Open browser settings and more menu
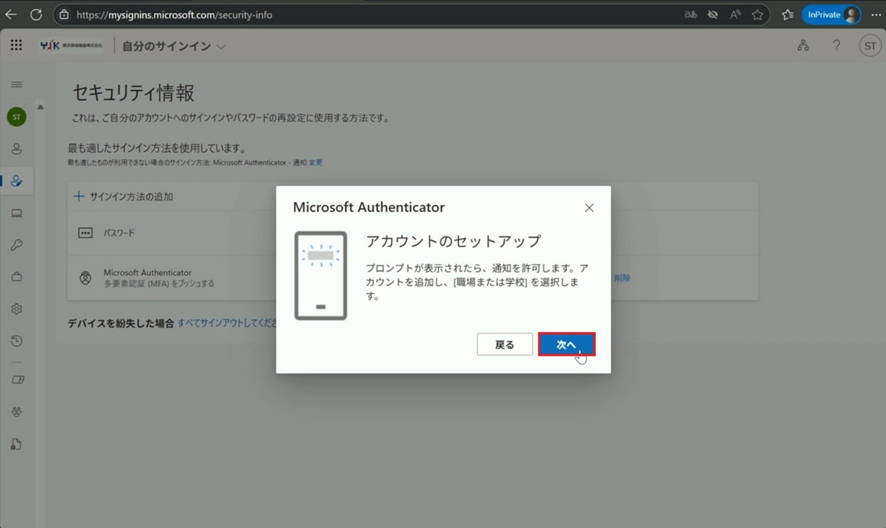The width and height of the screenshot is (886, 528). (x=875, y=15)
